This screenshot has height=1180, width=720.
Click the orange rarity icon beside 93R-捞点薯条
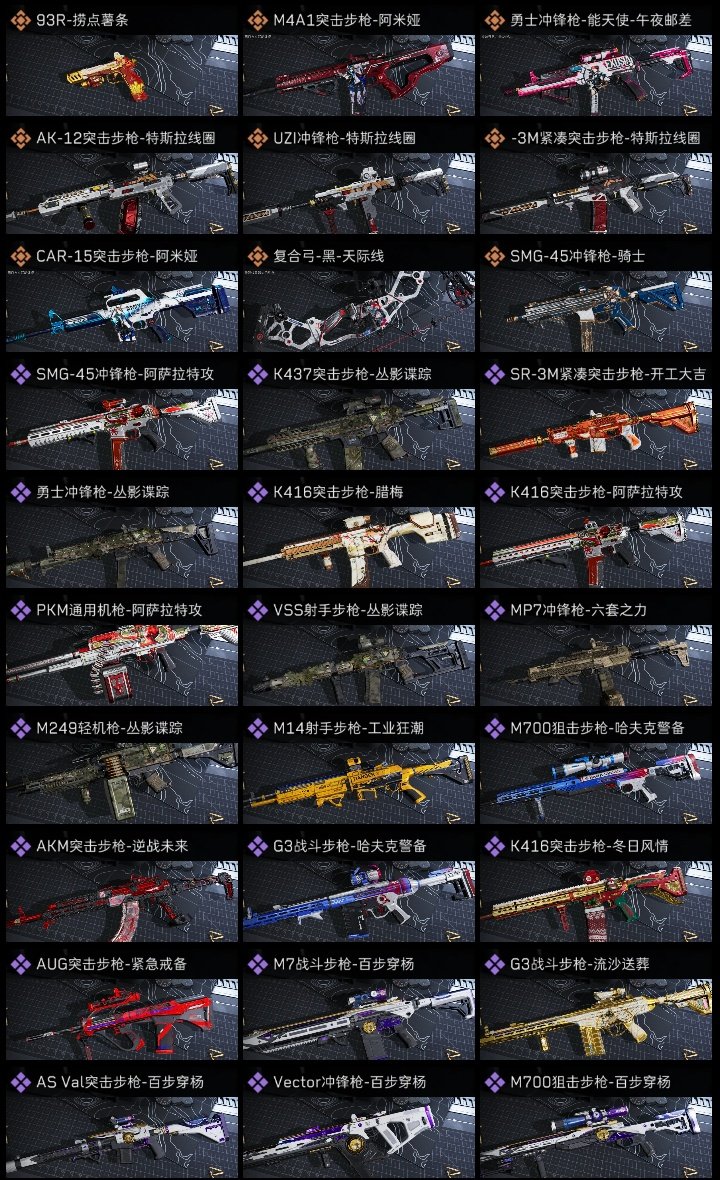coord(20,20)
